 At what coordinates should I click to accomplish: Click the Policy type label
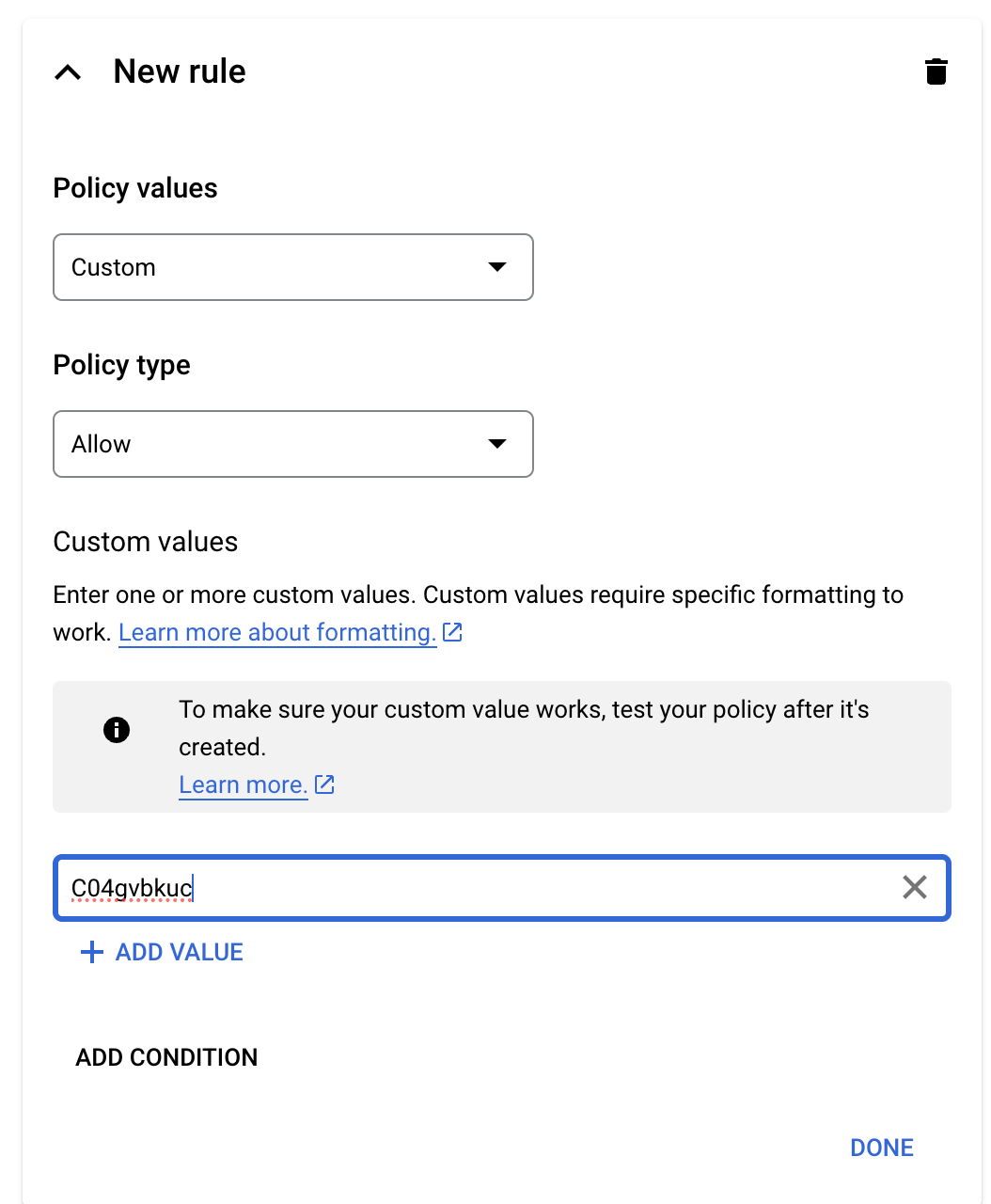point(122,365)
